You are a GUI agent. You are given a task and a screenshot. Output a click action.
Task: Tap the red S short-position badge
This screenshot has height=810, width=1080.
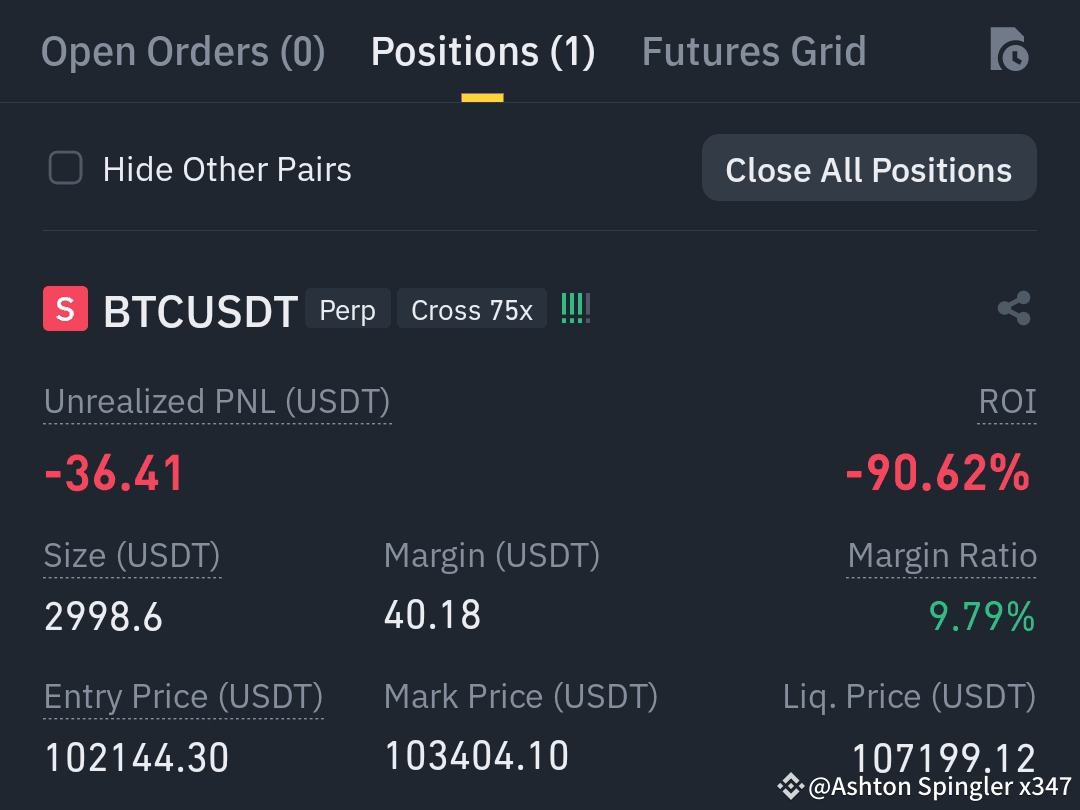pos(65,309)
